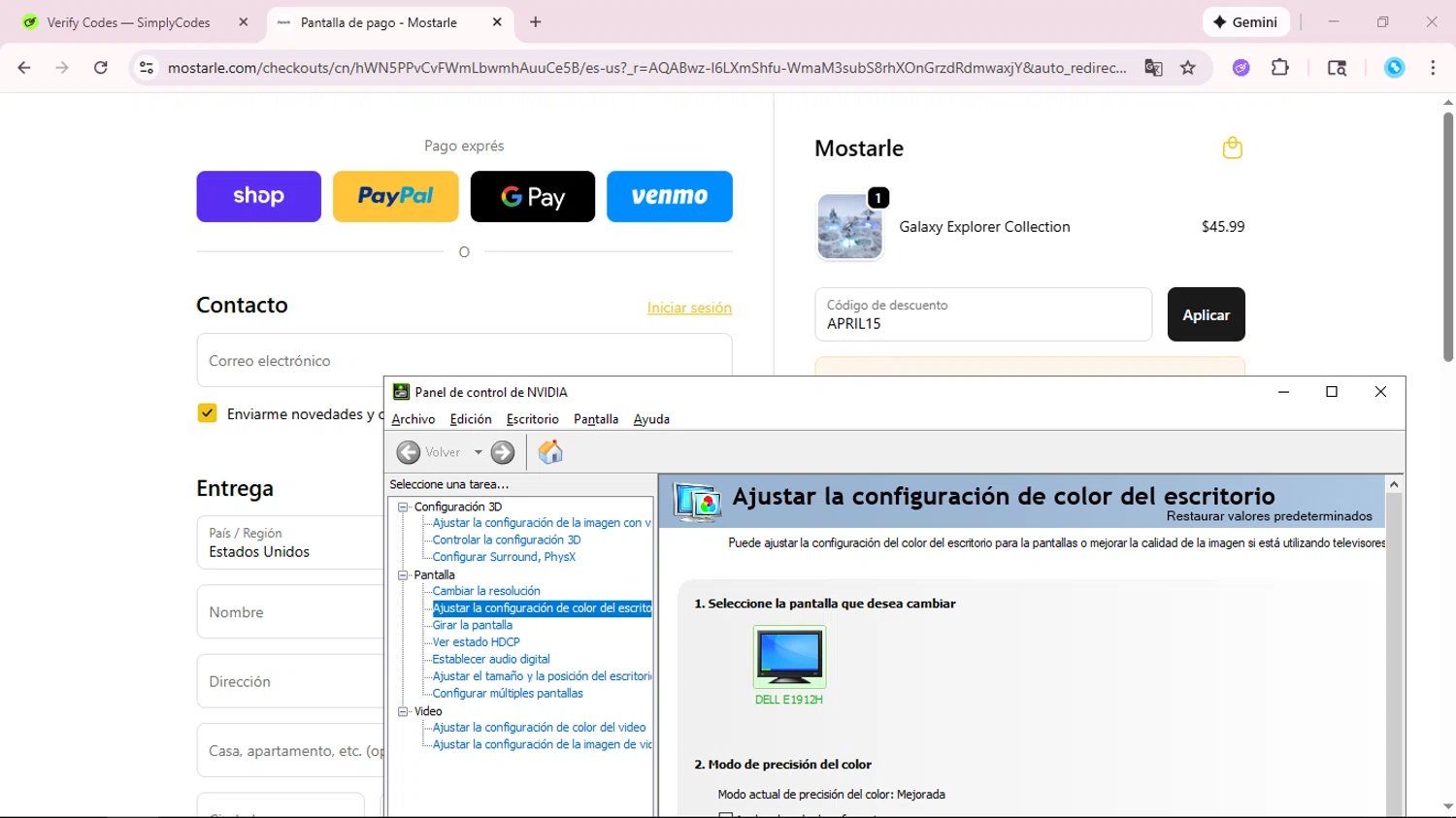Pay with PayPal button

[x=396, y=196]
